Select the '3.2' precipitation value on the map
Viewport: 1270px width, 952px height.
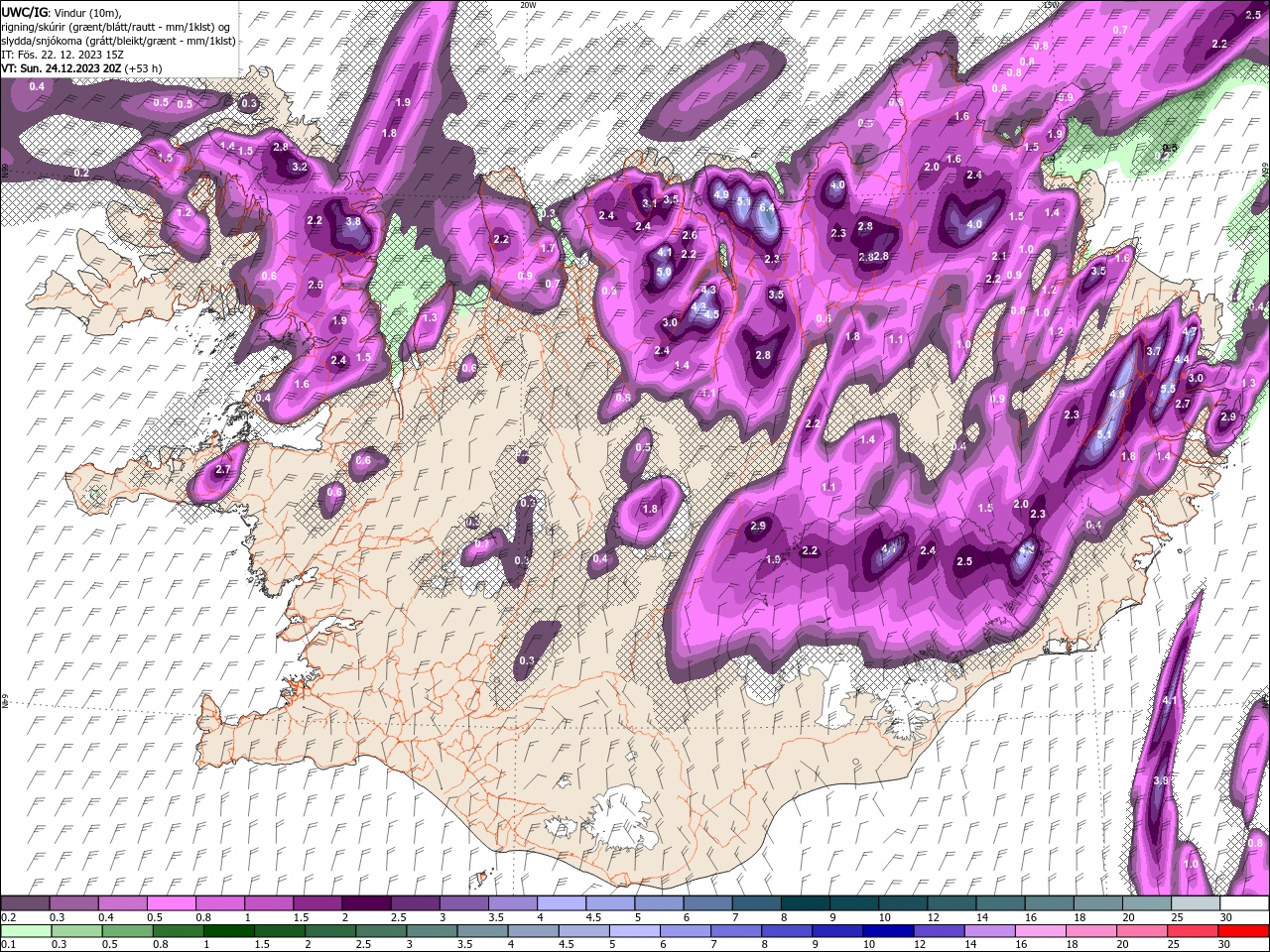tap(300, 167)
